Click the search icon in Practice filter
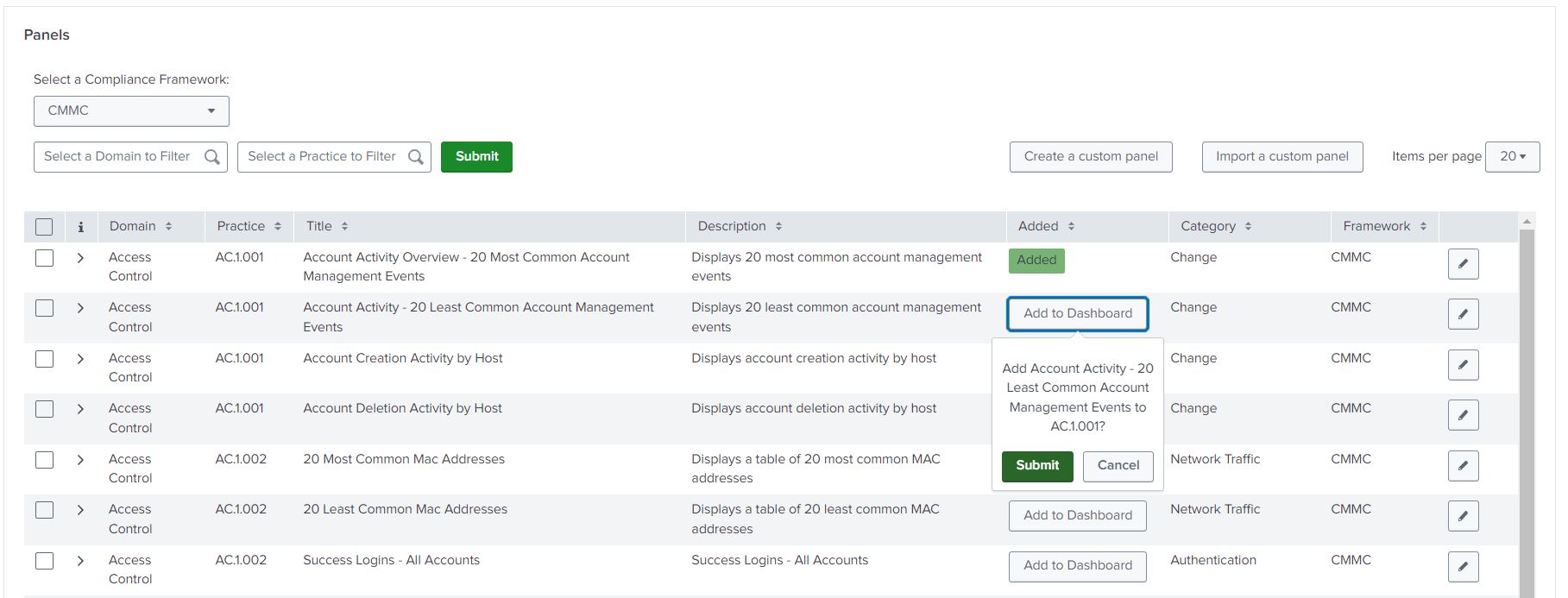Viewport: 1568px width, 598px height. 415,157
